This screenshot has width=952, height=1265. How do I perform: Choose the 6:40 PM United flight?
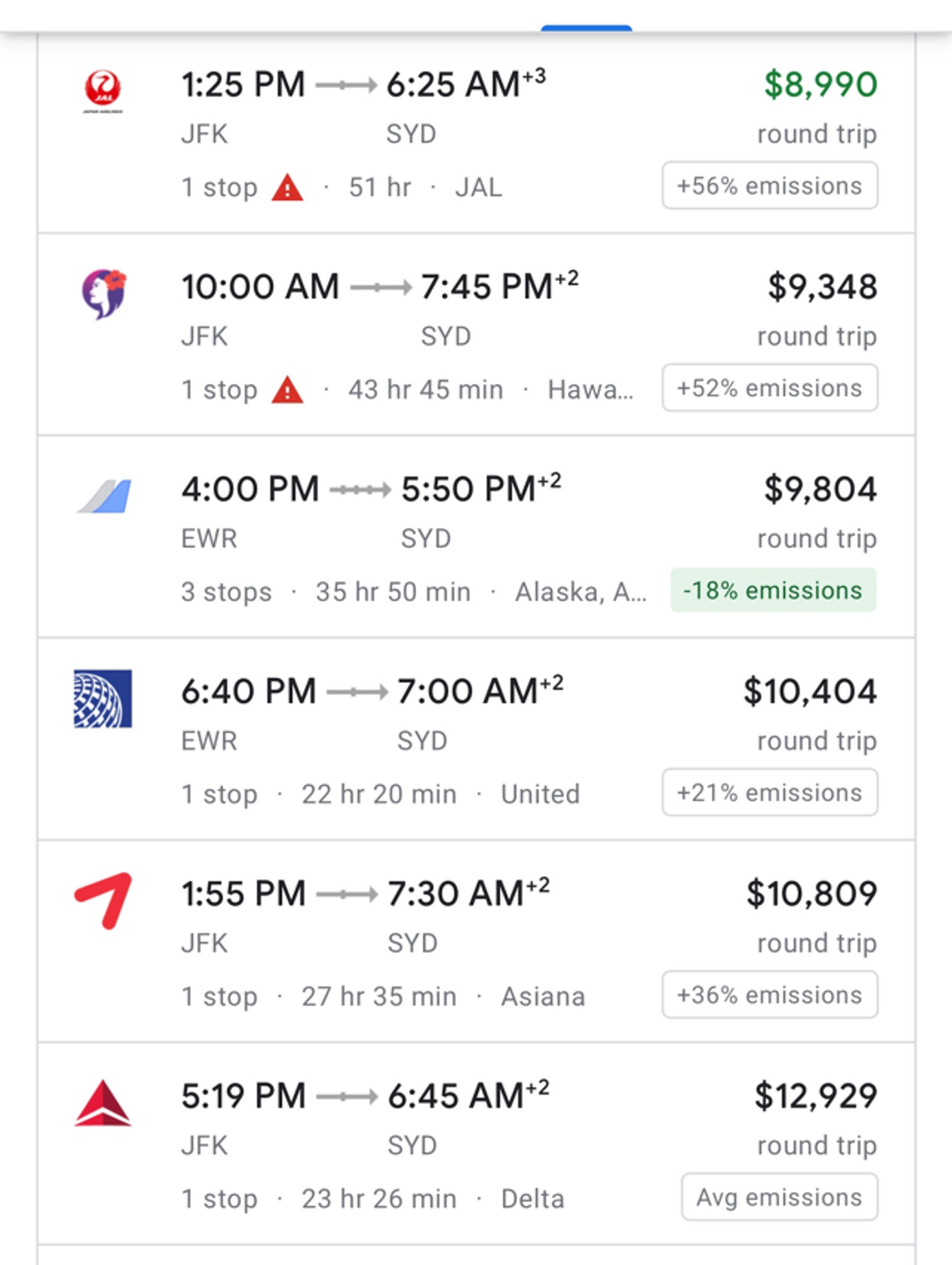(x=476, y=739)
